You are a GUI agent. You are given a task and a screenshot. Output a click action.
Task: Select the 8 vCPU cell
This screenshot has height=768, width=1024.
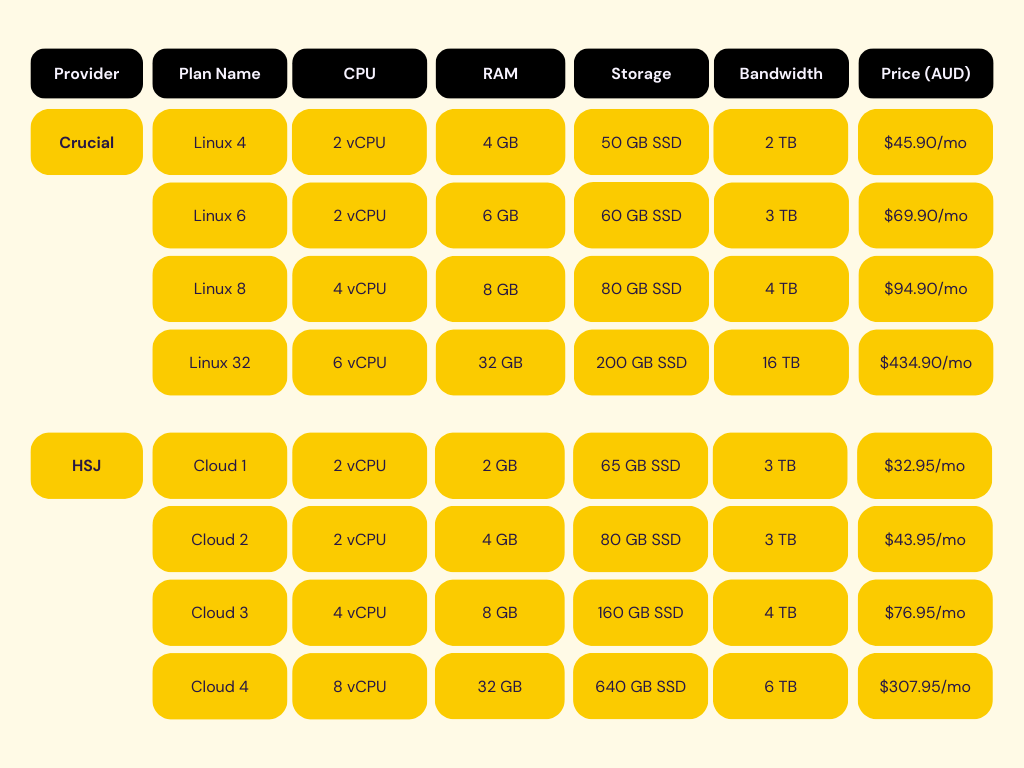click(x=359, y=686)
